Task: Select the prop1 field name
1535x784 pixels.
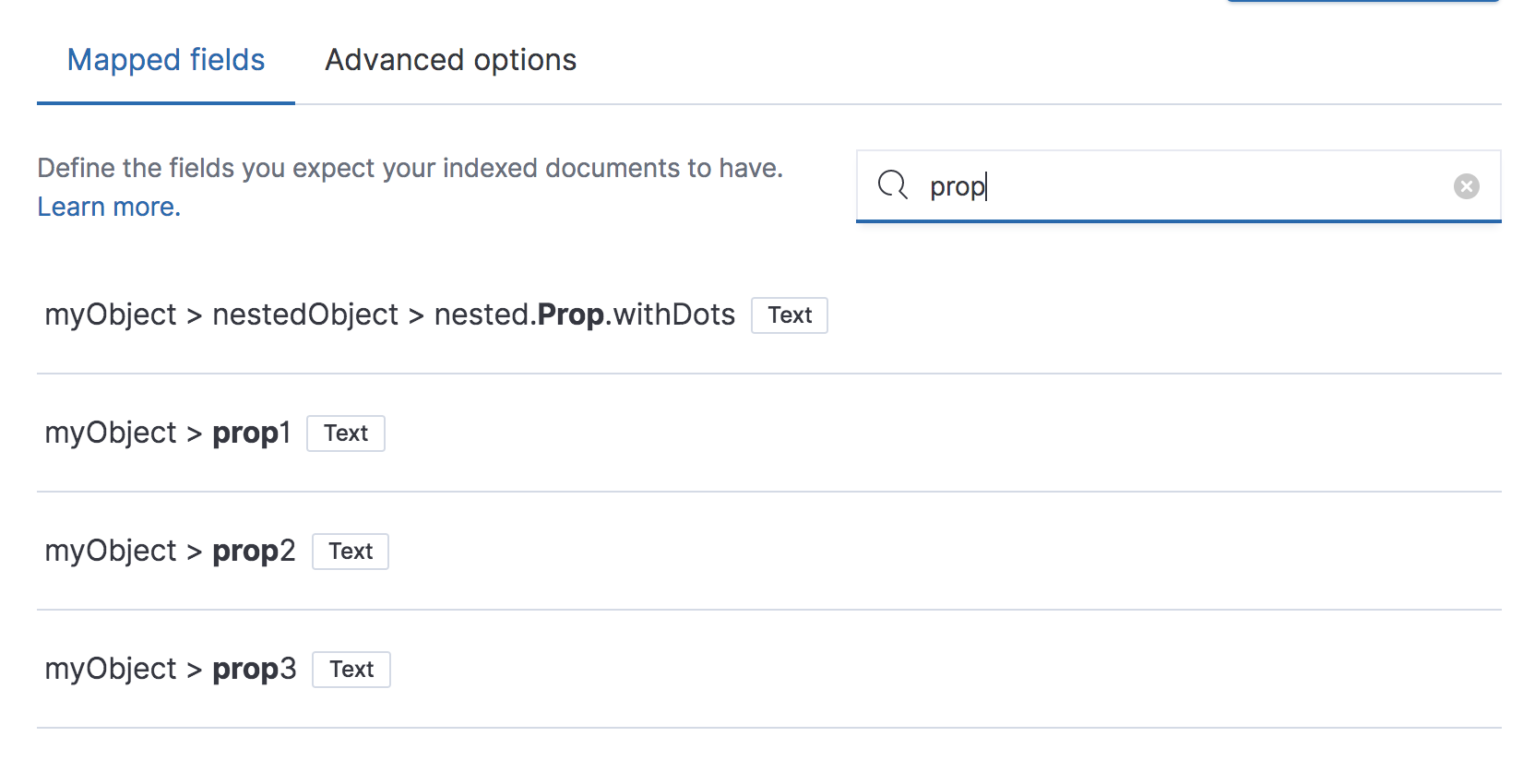Action: click(x=251, y=434)
